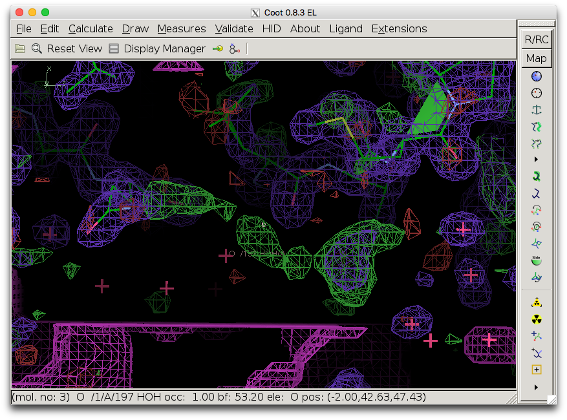Open the Ligand menu
This screenshot has height=420, width=567.
click(x=346, y=29)
